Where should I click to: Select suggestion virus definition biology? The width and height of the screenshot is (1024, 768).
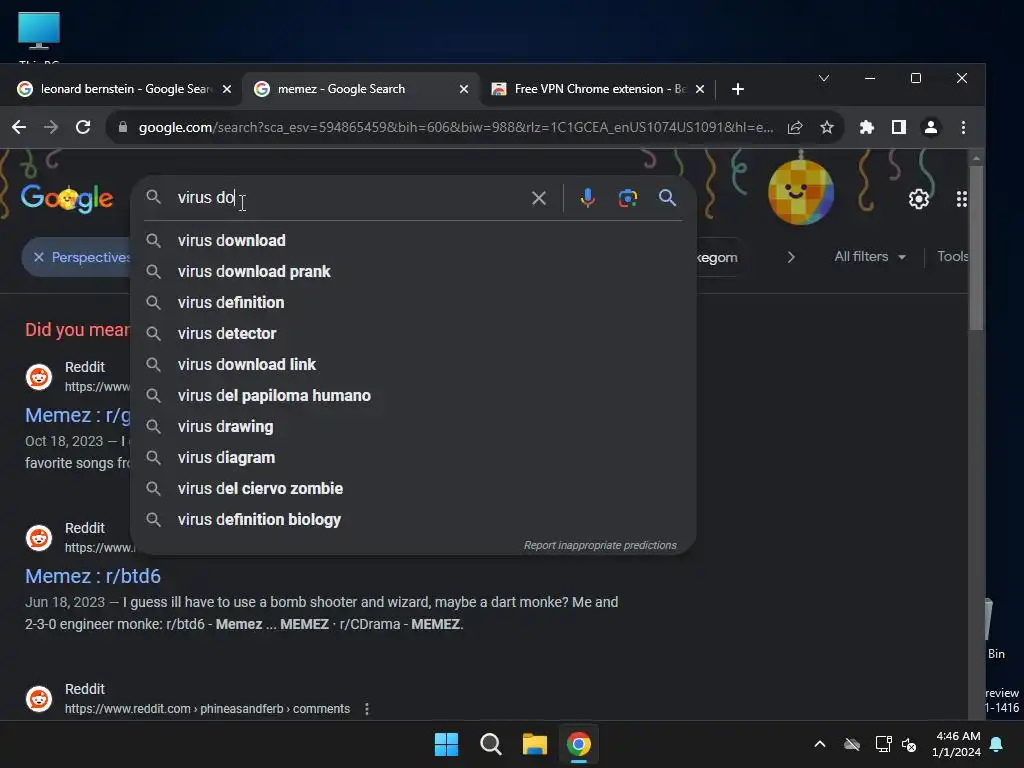tap(413, 520)
